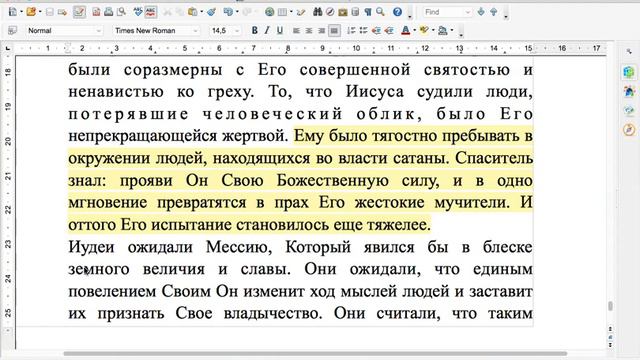Viewport: 640px width, 360px height.
Task: Apply paragraph background color with the bucket icon
Action: (443, 31)
